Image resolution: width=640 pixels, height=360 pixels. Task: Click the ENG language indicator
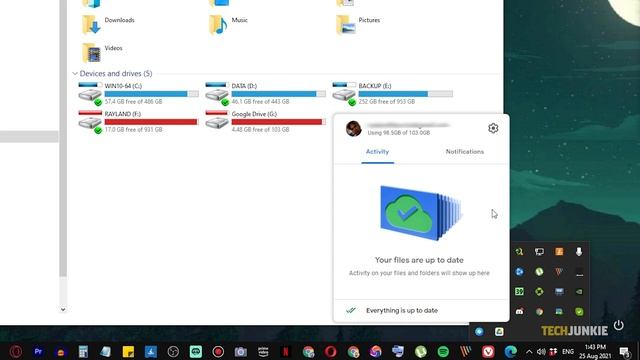568,351
